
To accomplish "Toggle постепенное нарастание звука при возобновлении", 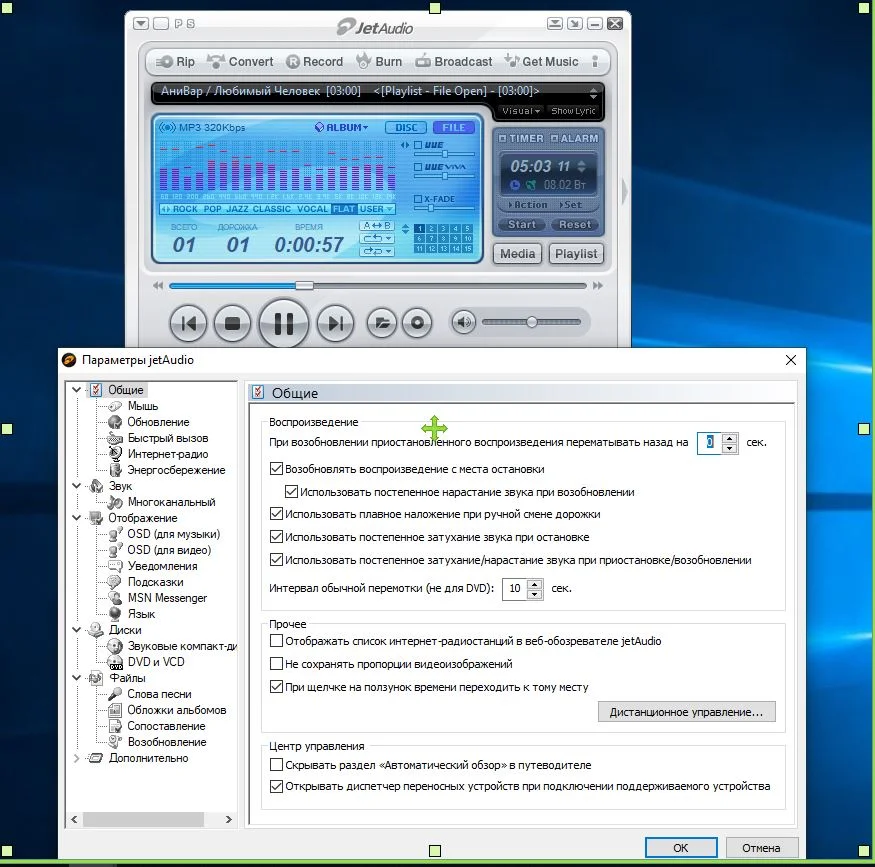I will pos(291,492).
